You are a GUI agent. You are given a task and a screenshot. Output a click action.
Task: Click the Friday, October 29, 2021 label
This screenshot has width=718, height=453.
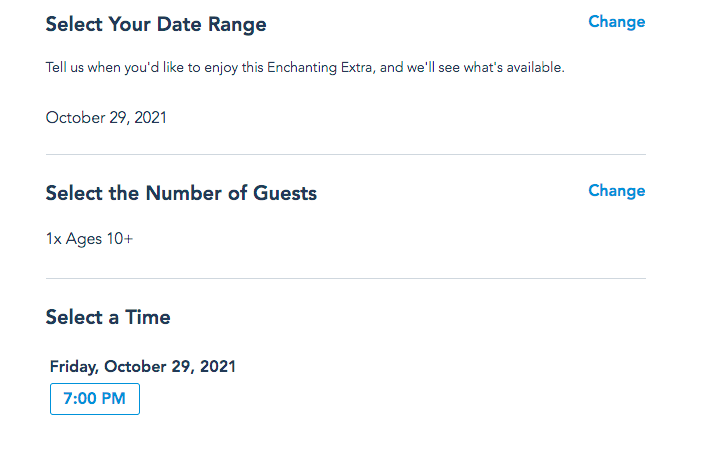tap(143, 367)
